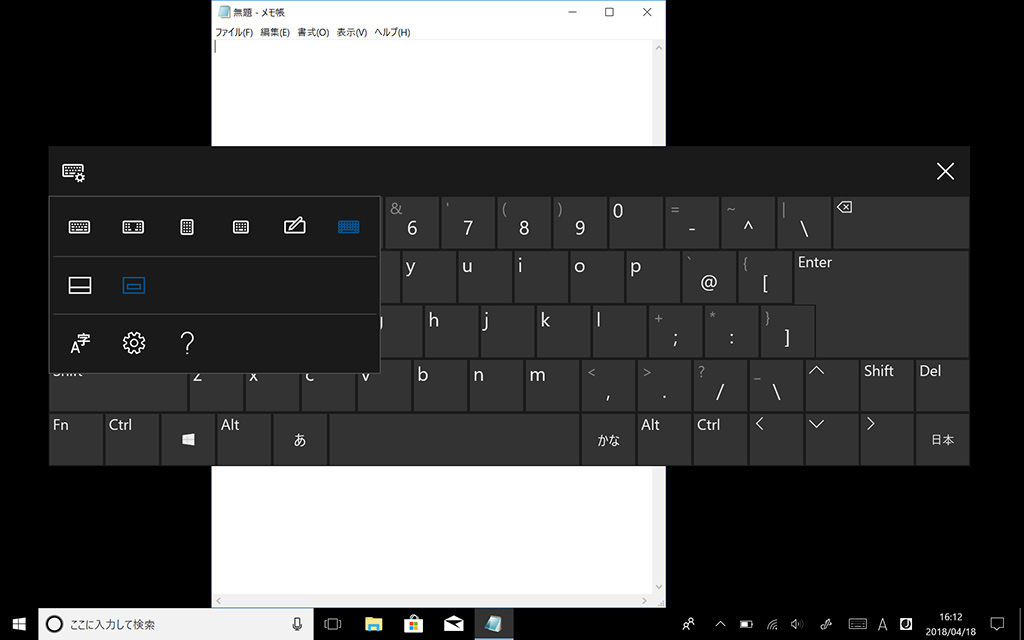The image size is (1024, 640).
Task: Tap the o key
Action: (x=597, y=277)
